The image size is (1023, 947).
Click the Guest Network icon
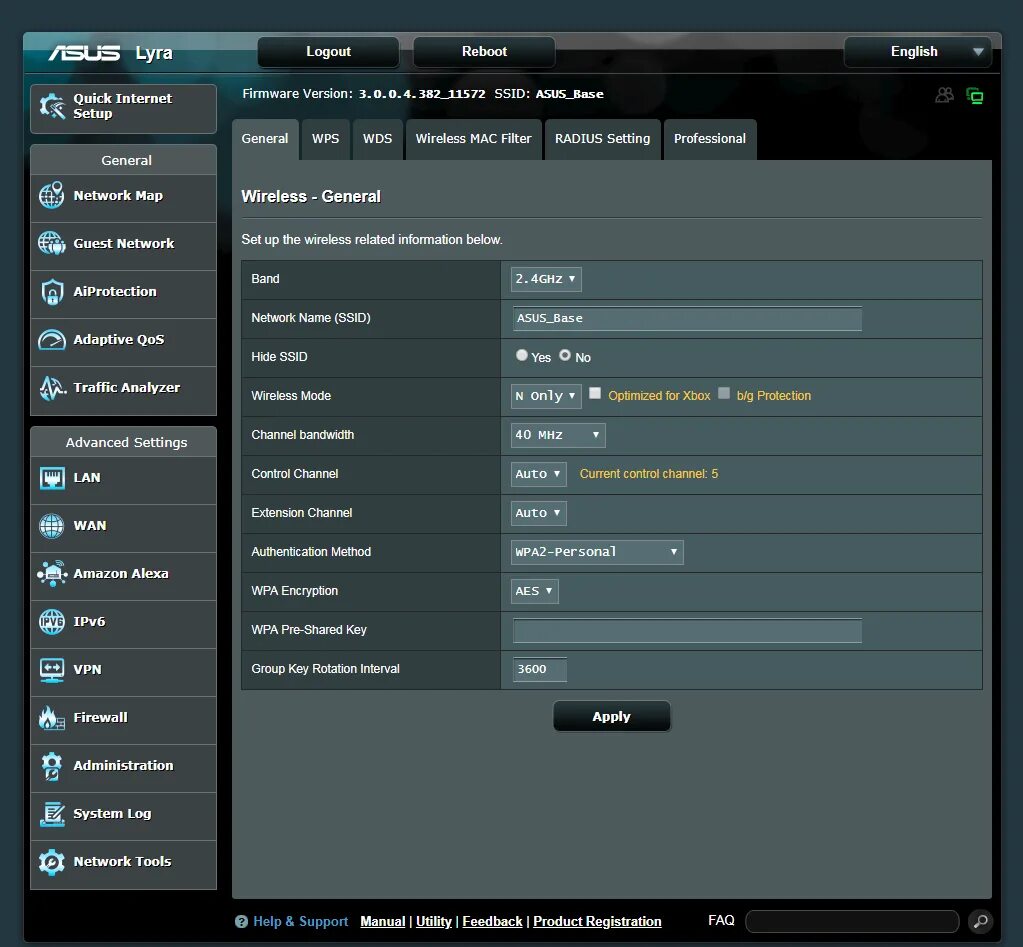click(52, 243)
